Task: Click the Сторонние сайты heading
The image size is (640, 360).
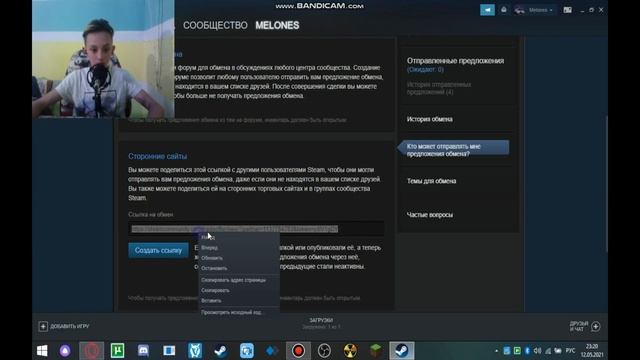Action: 158,156
